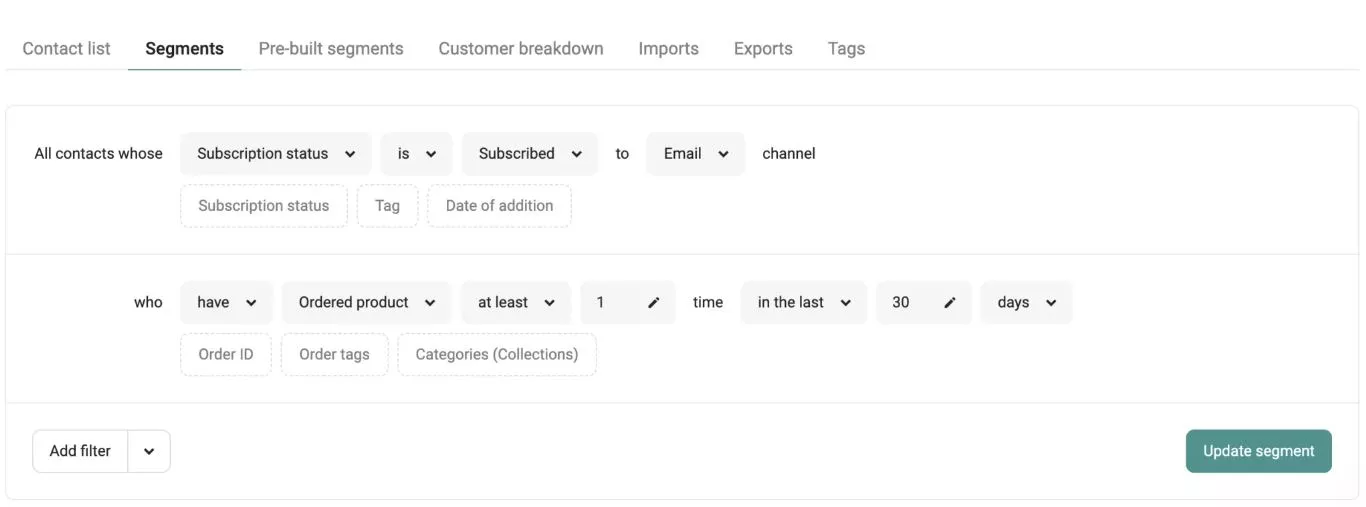Open the 'in the last' dropdown
This screenshot has width=1366, height=507.
click(803, 302)
